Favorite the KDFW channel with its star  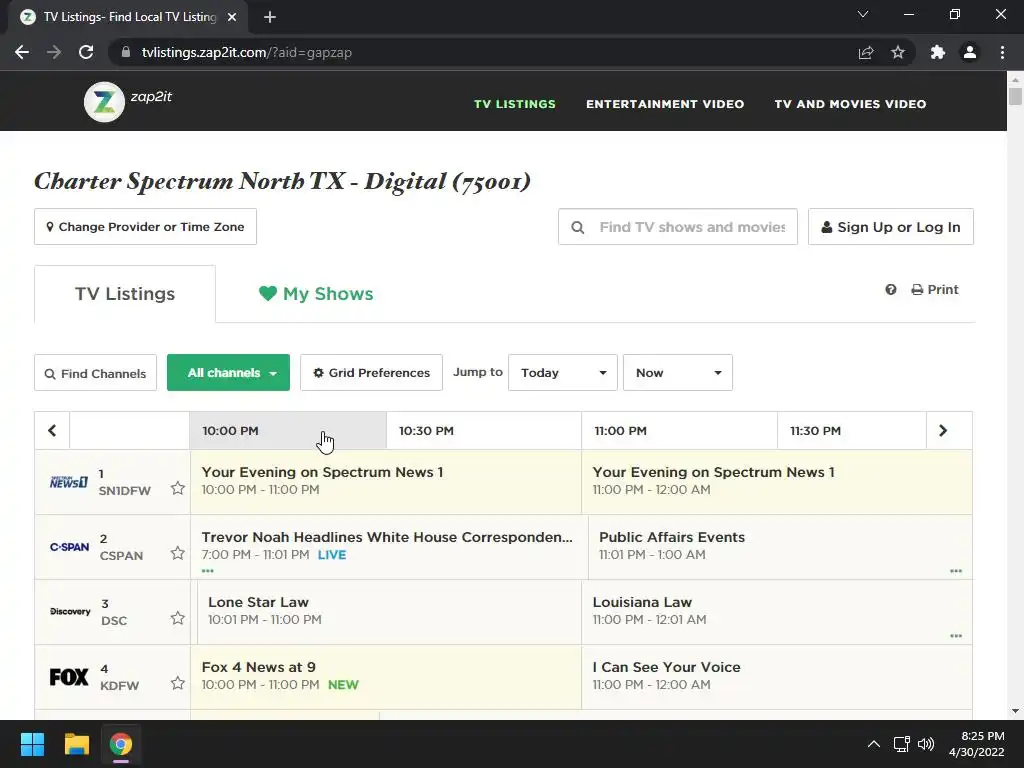[178, 683]
